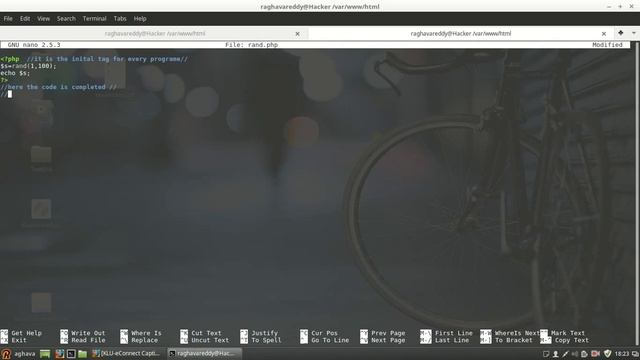
Task: Click the Prev Page shortcut label
Action: (388, 333)
